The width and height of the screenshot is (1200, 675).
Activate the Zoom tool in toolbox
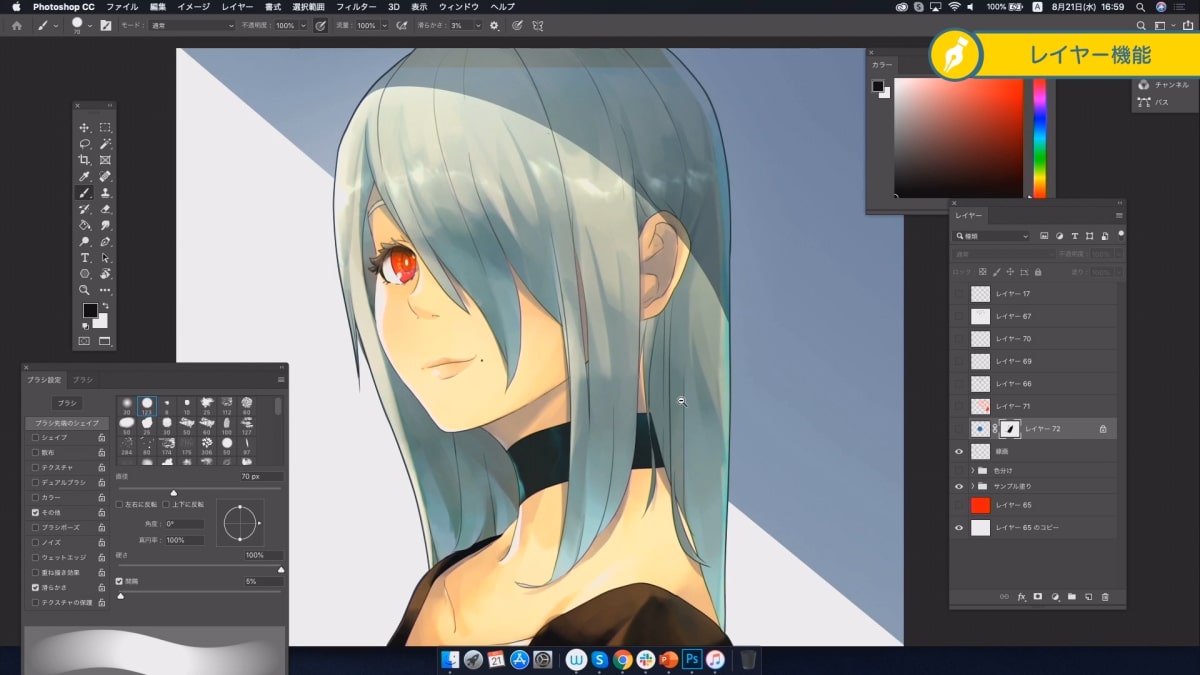click(x=85, y=290)
